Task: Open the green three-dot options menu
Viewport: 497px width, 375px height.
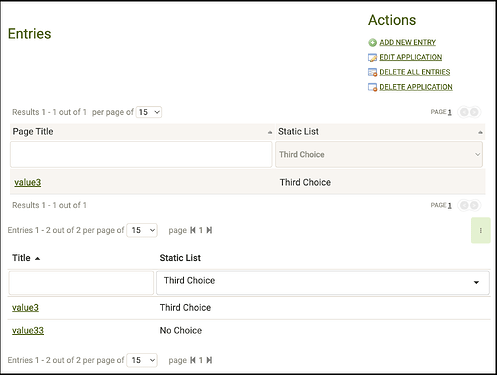Action: [x=481, y=230]
